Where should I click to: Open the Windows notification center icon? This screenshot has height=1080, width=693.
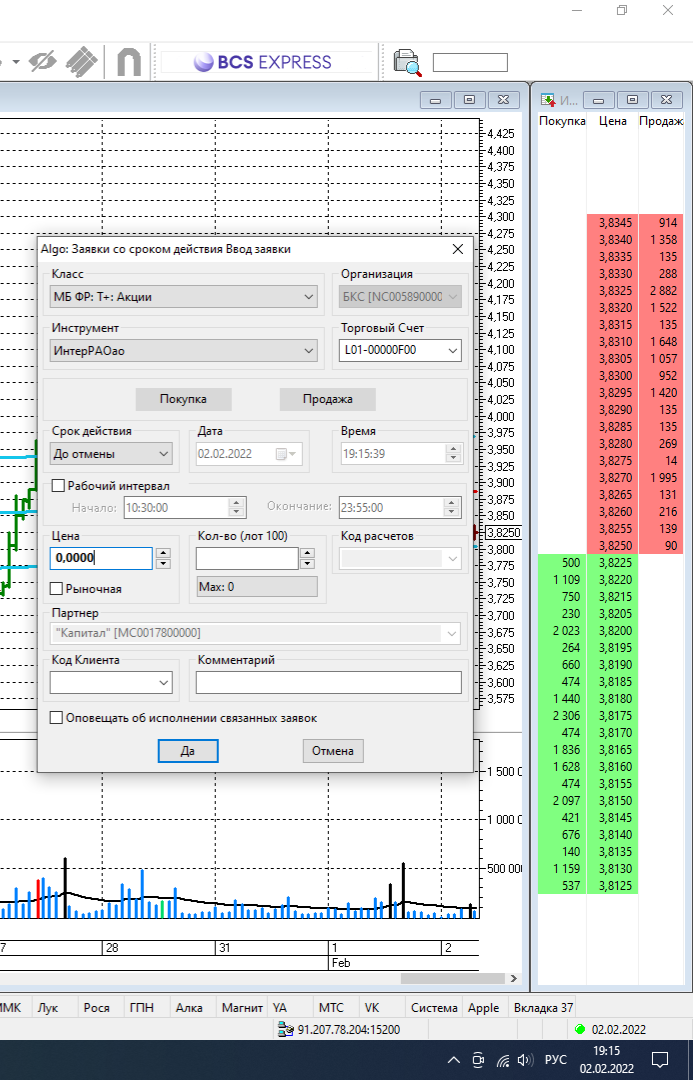pos(660,1059)
